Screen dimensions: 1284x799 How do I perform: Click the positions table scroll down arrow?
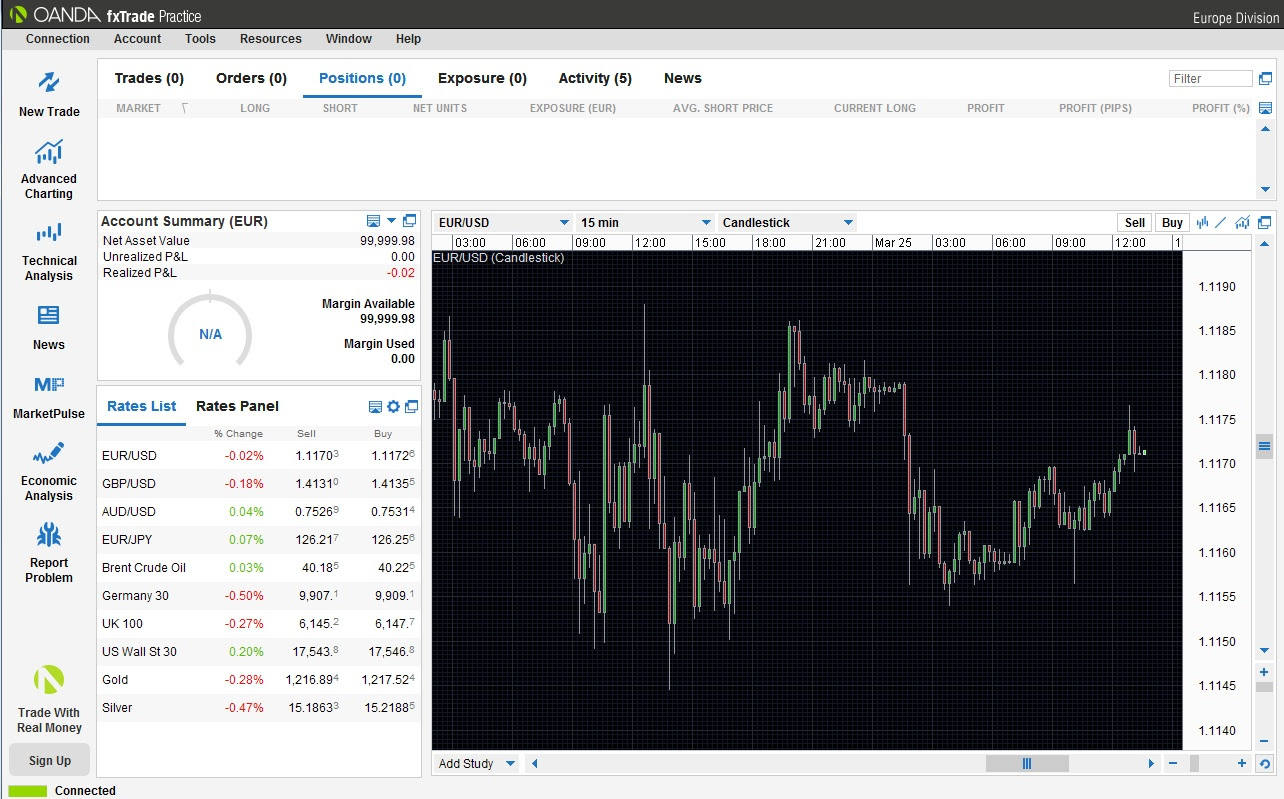pyautogui.click(x=1265, y=189)
